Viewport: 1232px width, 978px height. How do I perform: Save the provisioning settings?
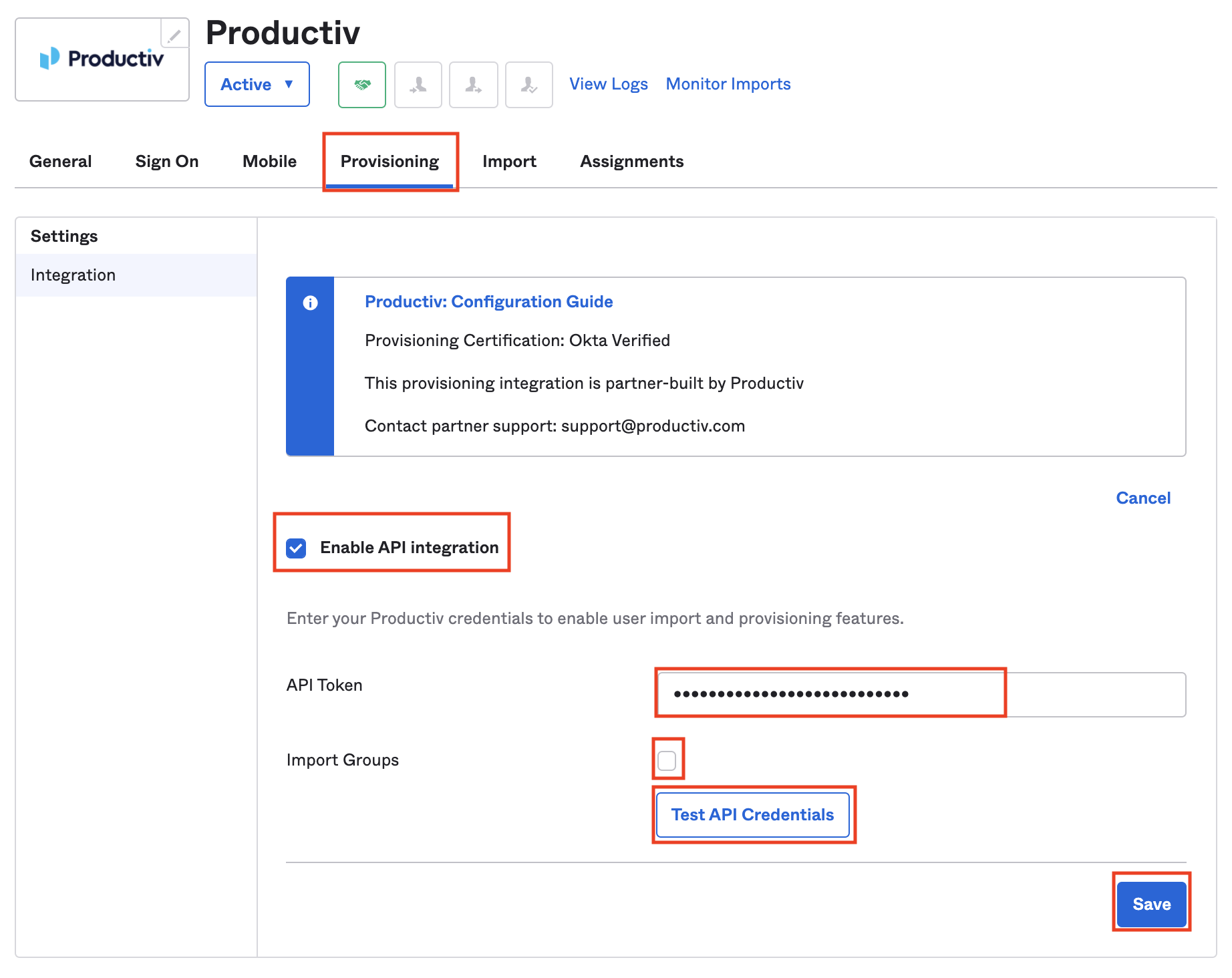pyautogui.click(x=1151, y=904)
